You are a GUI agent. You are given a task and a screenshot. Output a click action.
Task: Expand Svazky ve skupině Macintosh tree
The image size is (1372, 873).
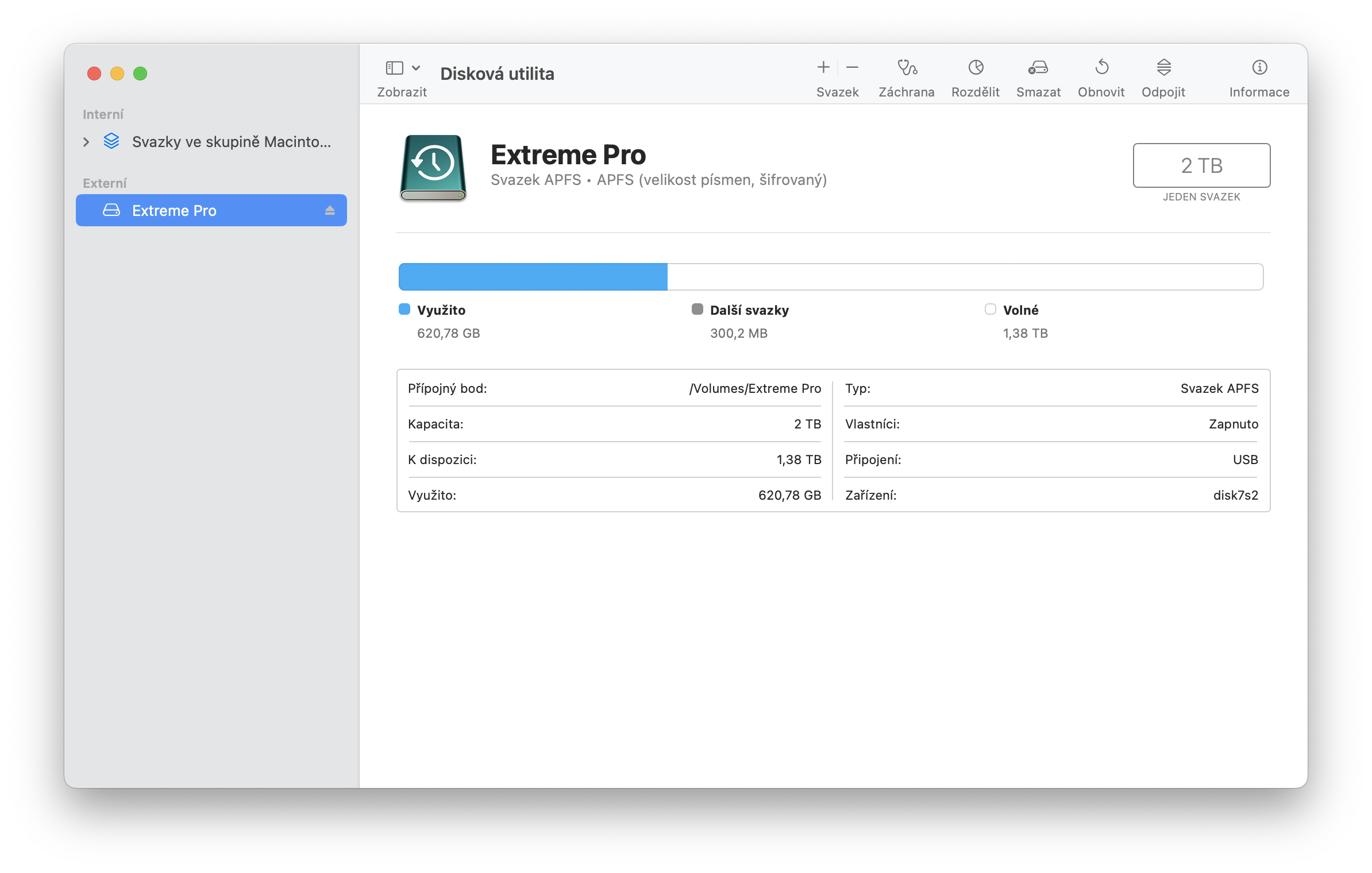(86, 142)
